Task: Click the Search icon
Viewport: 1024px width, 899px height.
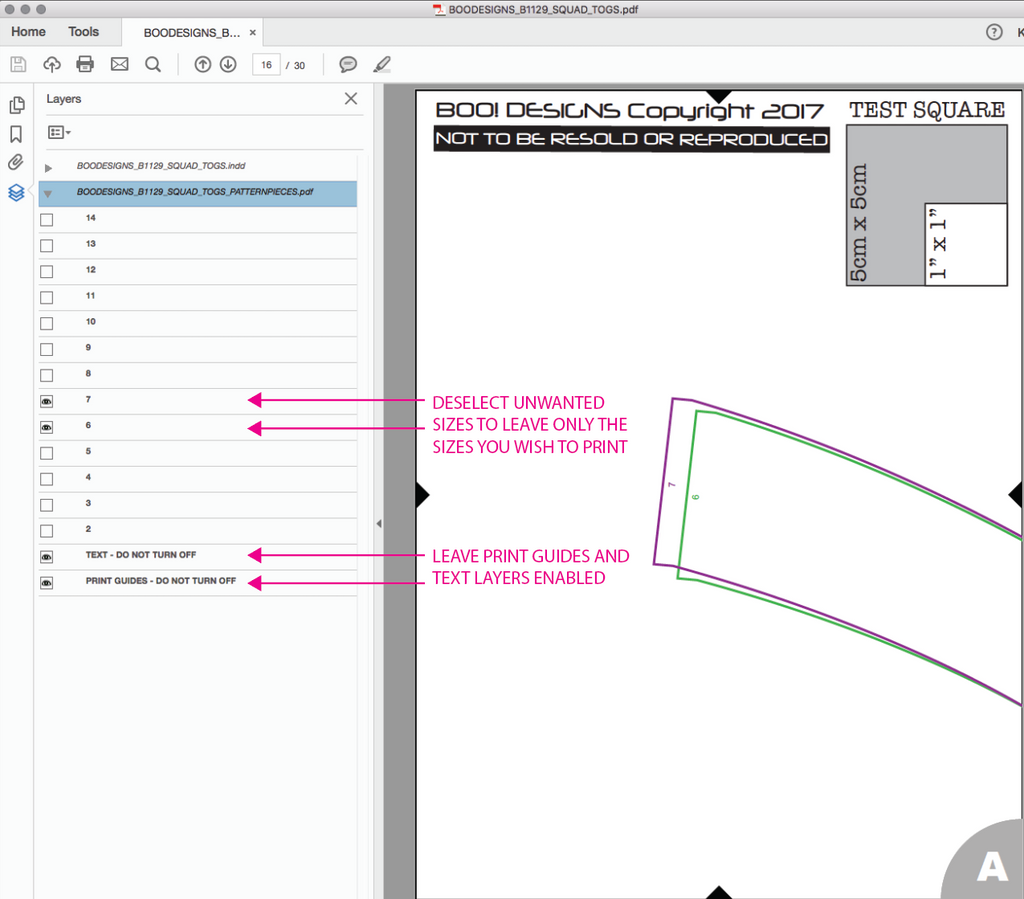Action: click(152, 64)
